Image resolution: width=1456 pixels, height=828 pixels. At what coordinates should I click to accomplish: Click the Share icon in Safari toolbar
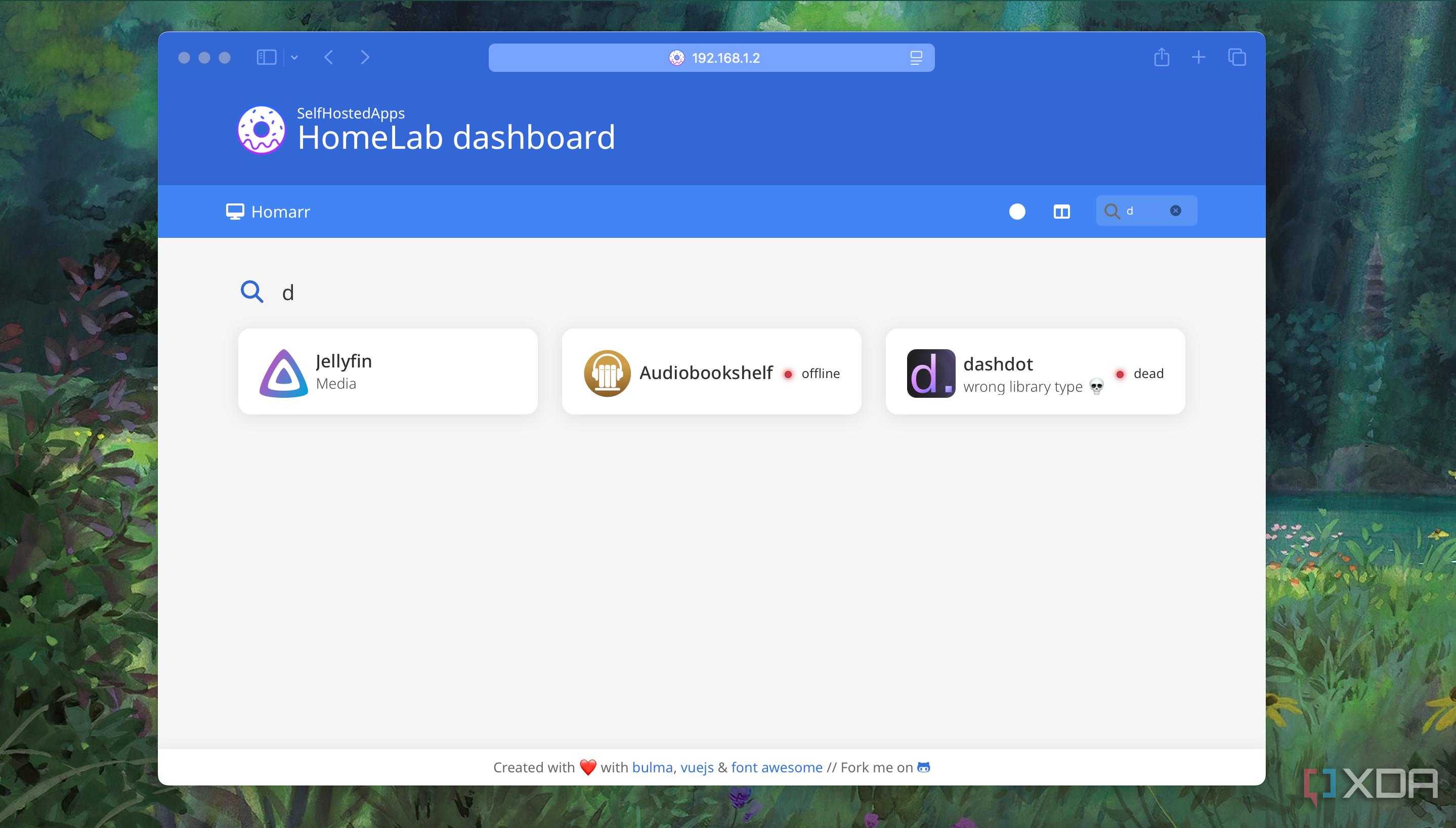pos(1162,57)
